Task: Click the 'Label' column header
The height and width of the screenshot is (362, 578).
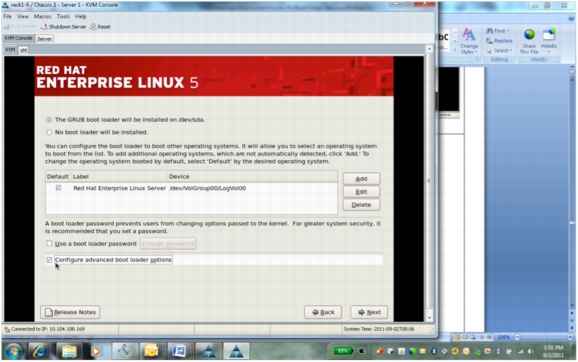Action: [119, 177]
